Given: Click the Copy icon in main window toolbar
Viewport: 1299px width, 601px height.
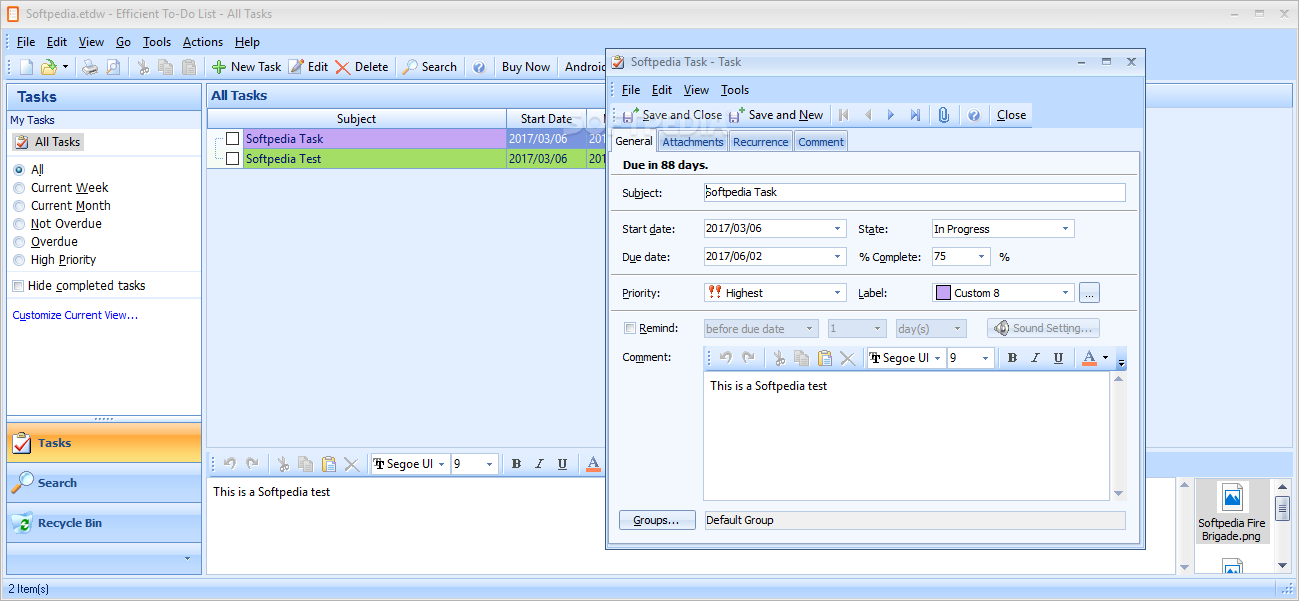Looking at the screenshot, I should coord(166,67).
